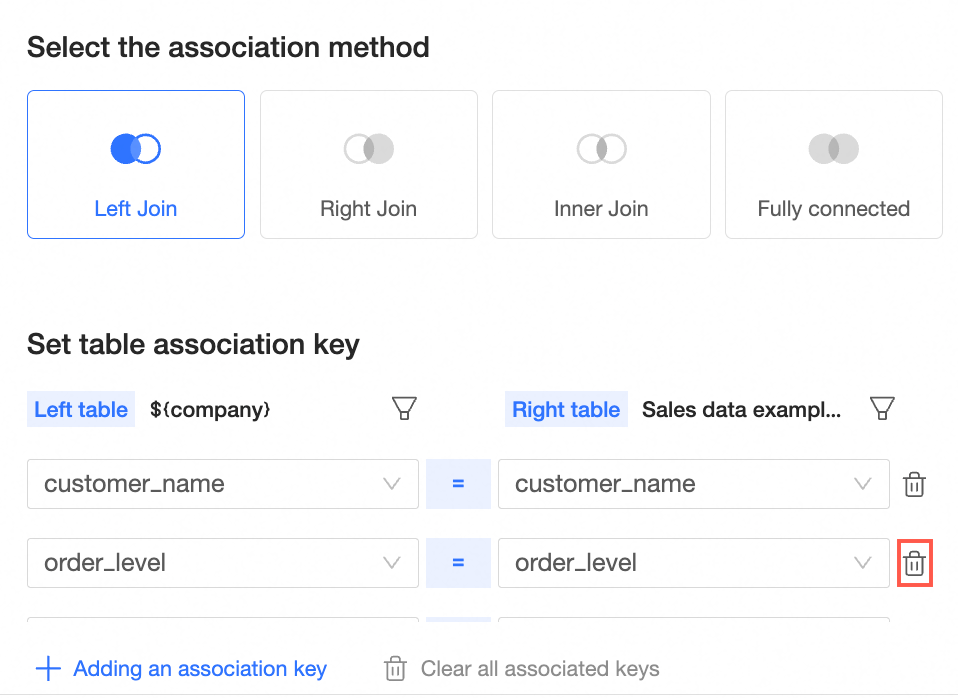Expand the left customer_name field dropdown
The width and height of the screenshot is (958, 698).
tap(222, 484)
